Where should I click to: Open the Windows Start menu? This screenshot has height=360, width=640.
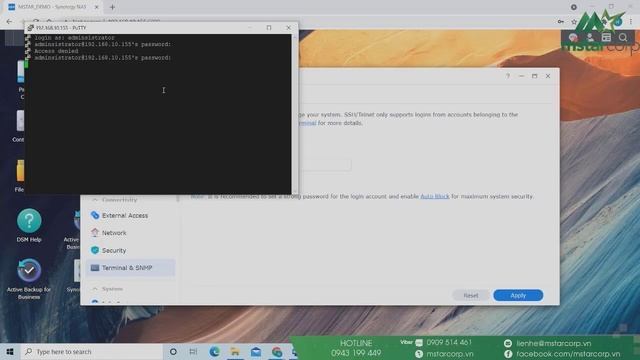click(x=10, y=351)
